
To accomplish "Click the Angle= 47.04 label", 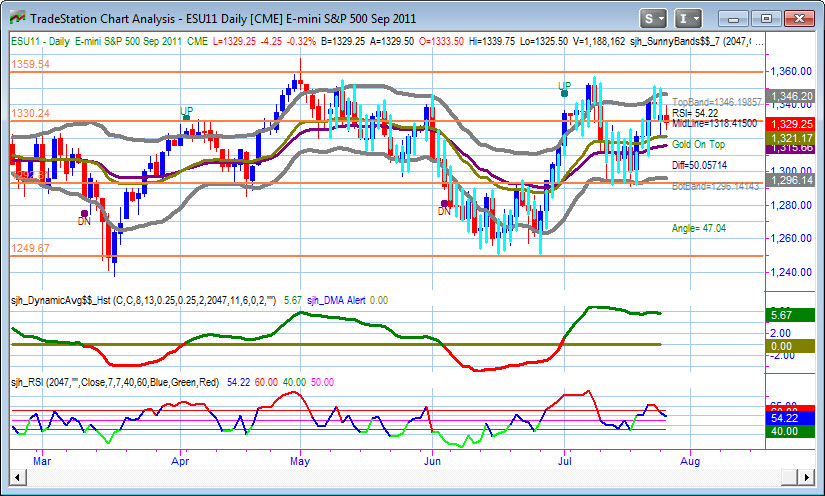I will point(699,228).
